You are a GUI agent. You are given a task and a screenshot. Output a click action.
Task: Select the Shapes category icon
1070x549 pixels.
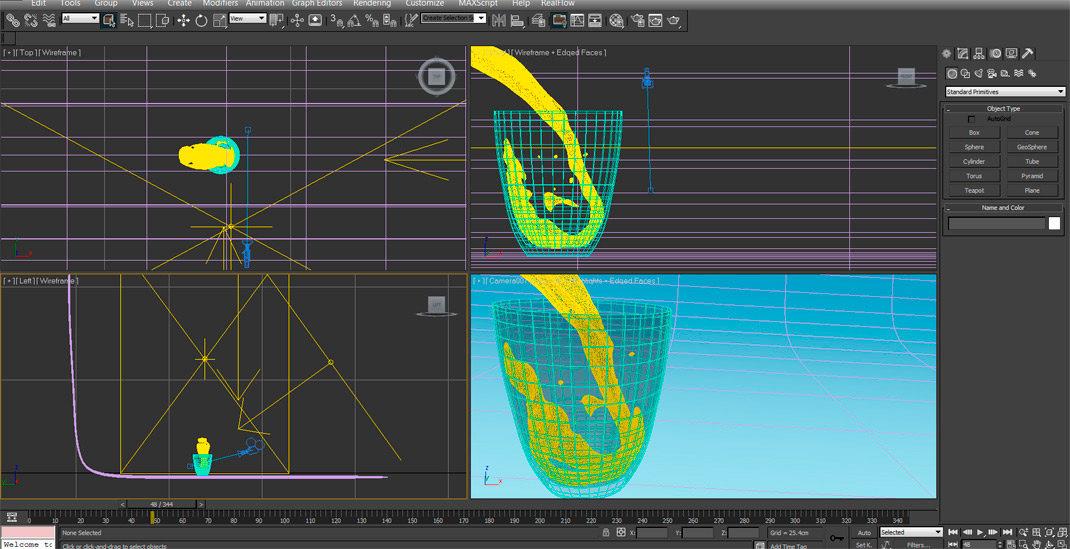click(x=965, y=74)
